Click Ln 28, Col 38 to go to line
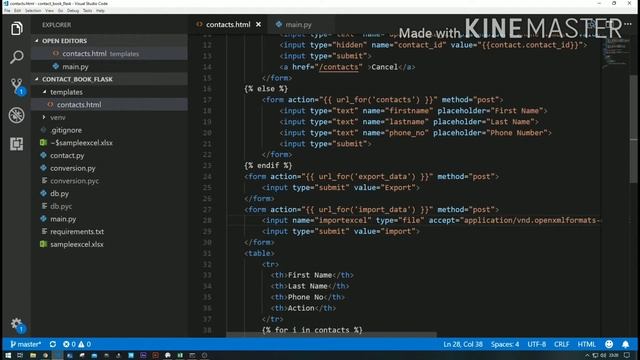Viewport: 640px width, 360px height. [463, 344]
